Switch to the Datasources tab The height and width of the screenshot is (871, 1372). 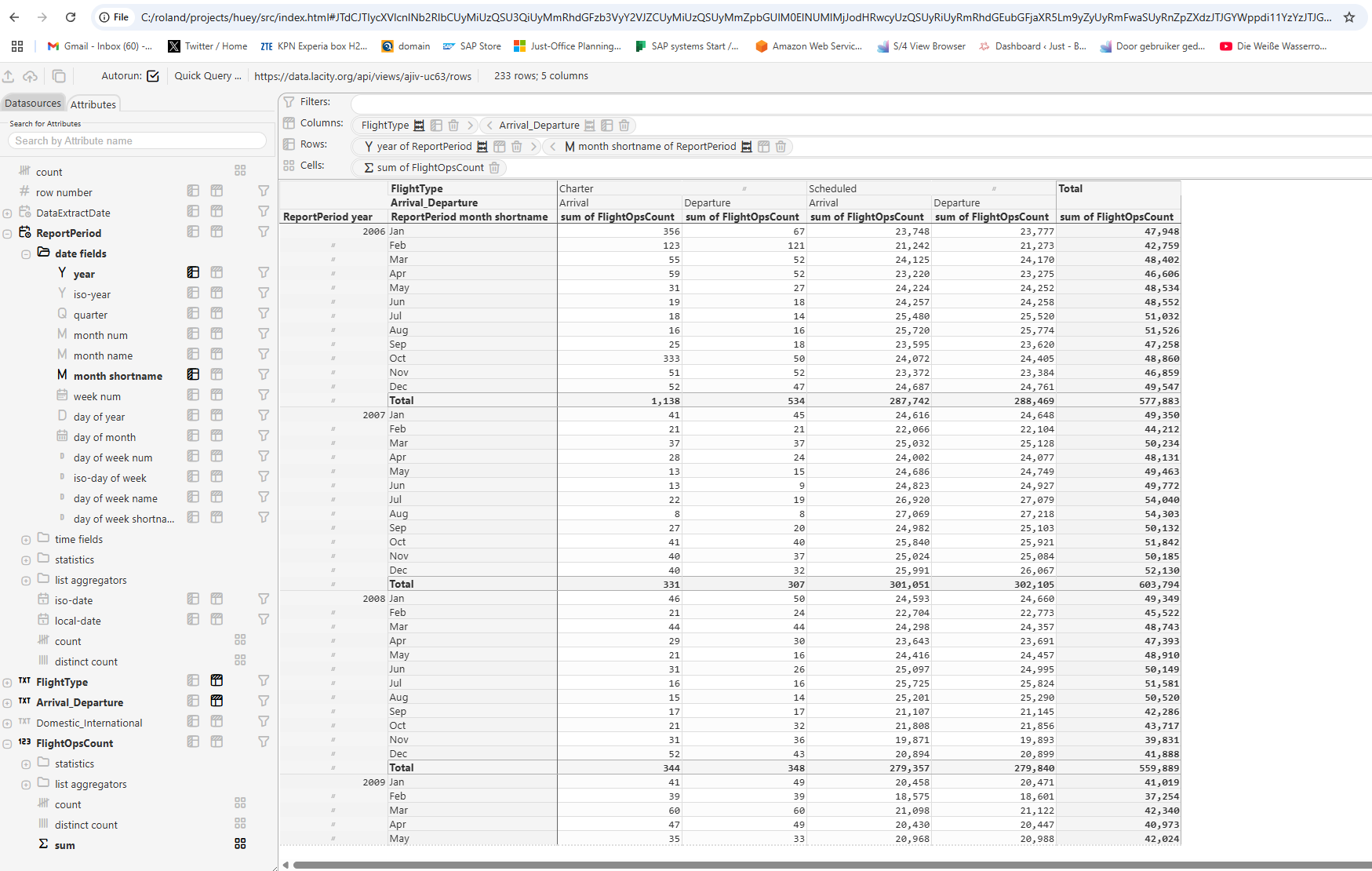tap(33, 104)
